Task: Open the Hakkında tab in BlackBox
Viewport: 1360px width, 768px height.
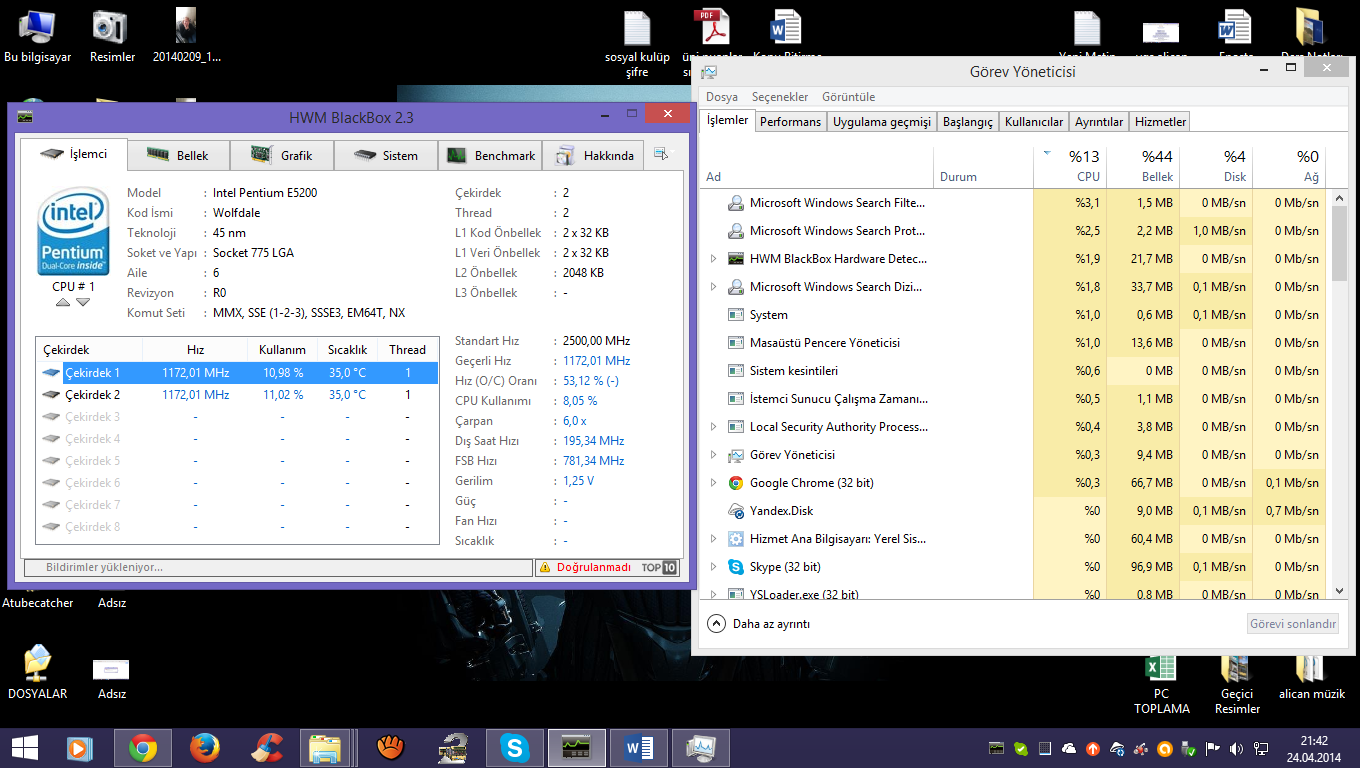Action: click(595, 155)
